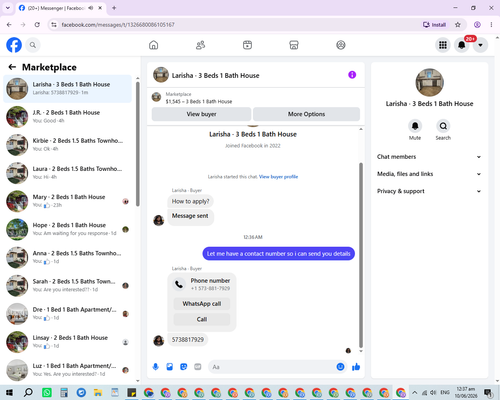Screen dimensions: 500x400
Task: Click the large listing thumbnail in right panel
Action: pos(429,82)
